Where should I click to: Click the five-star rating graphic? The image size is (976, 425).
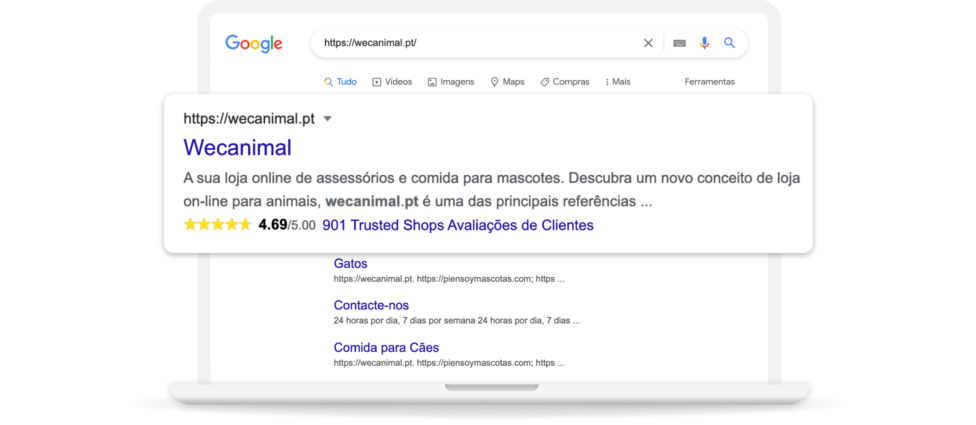pyautogui.click(x=217, y=225)
